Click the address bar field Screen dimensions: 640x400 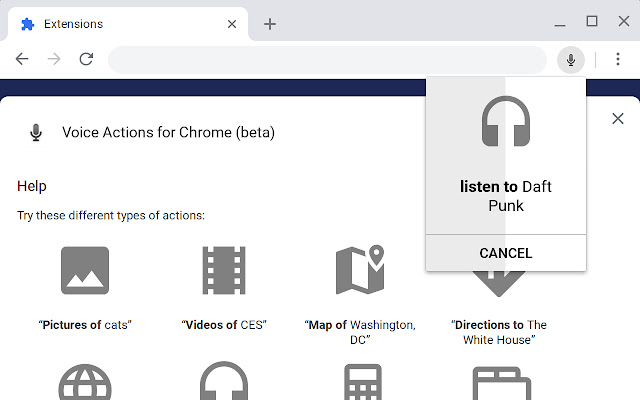coord(330,60)
